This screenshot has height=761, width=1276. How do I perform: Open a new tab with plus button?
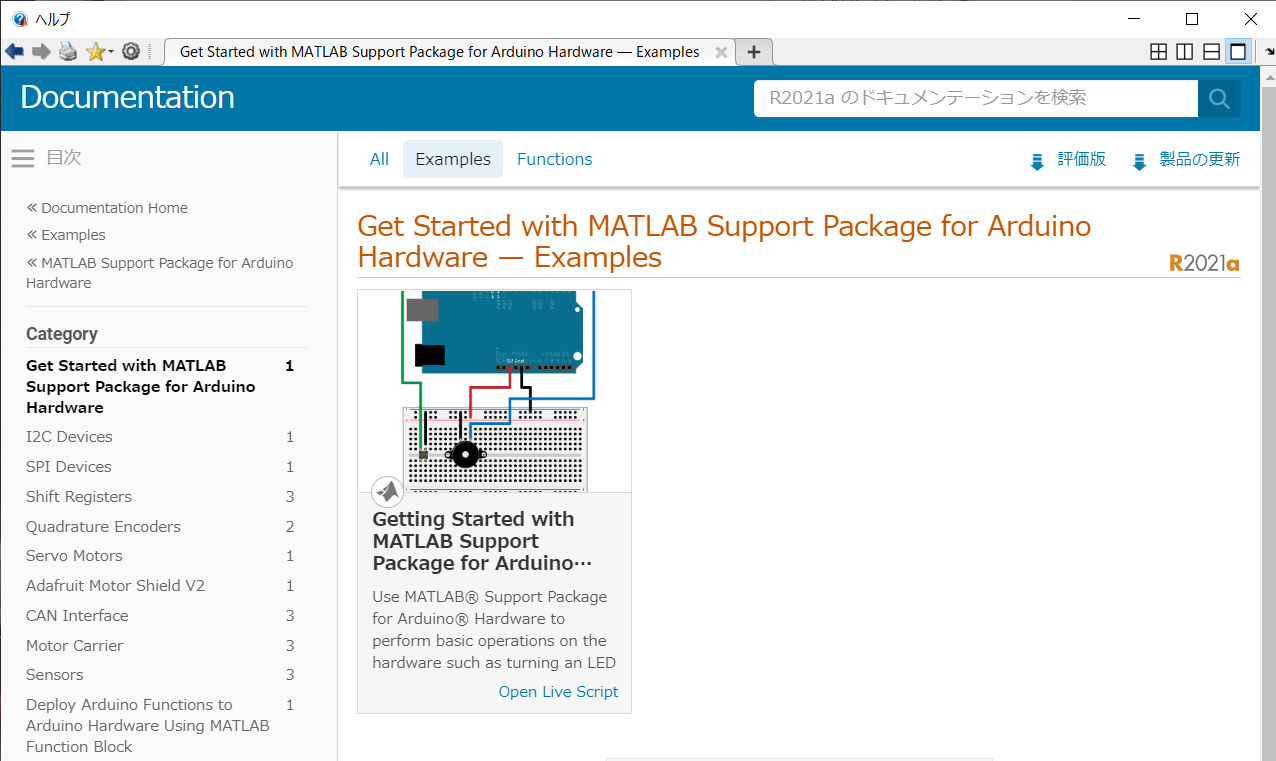754,52
